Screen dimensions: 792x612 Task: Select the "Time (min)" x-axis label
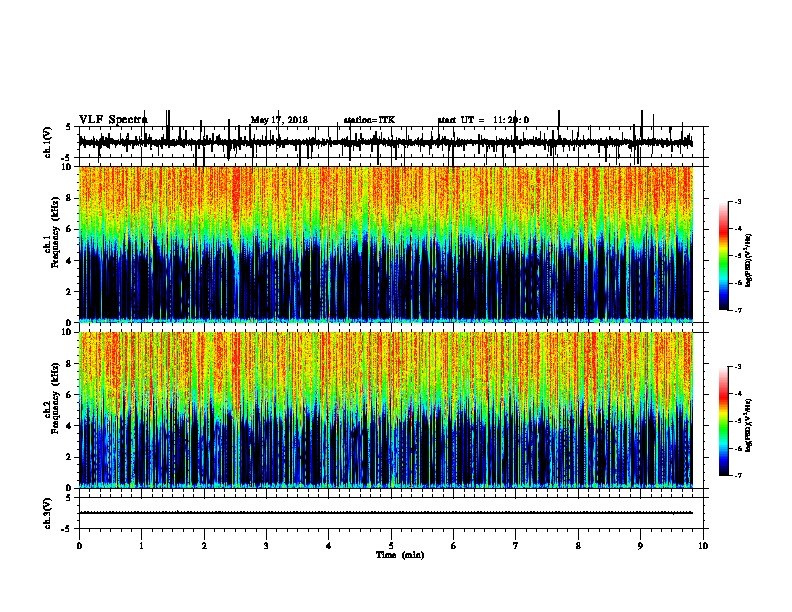(400, 555)
